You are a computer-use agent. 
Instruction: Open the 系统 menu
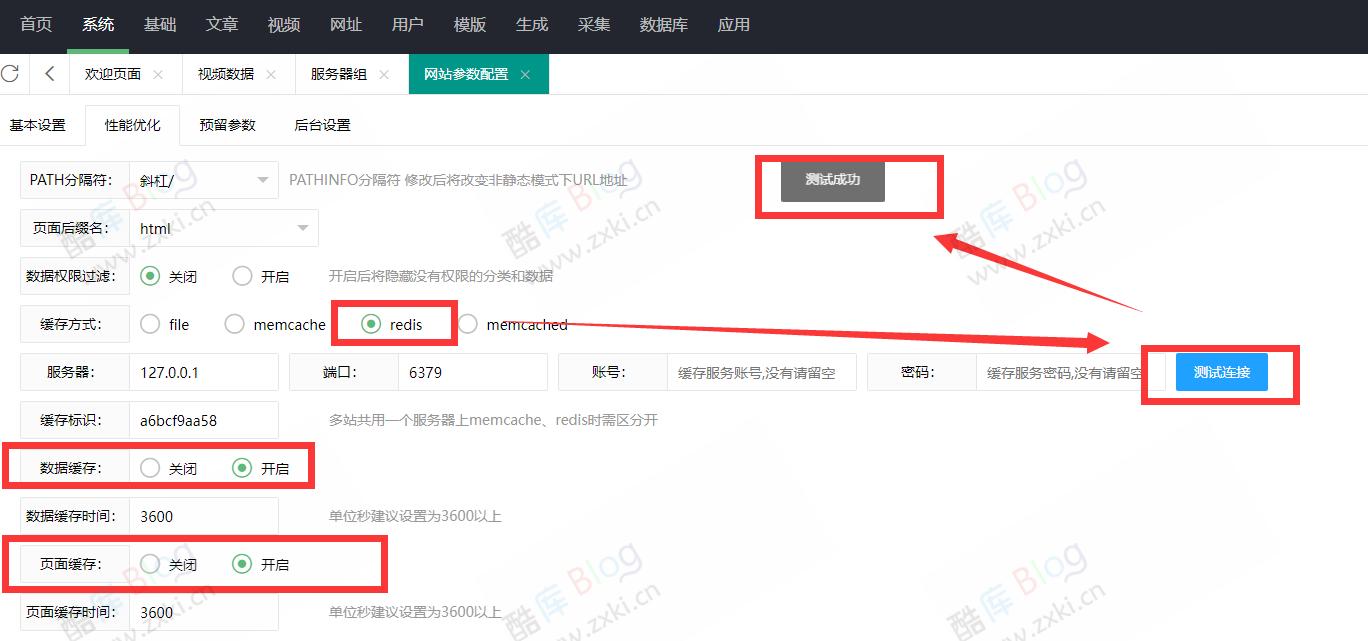(x=97, y=25)
